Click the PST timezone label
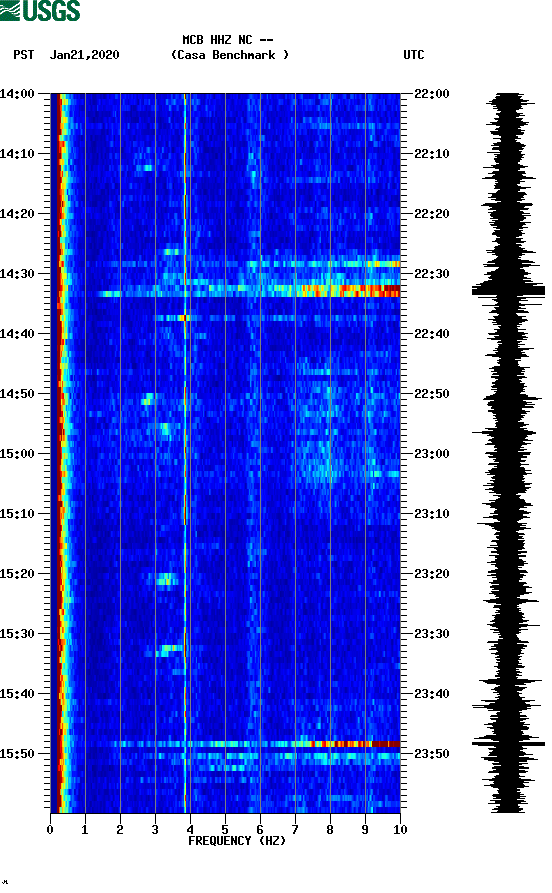 [x=23, y=55]
